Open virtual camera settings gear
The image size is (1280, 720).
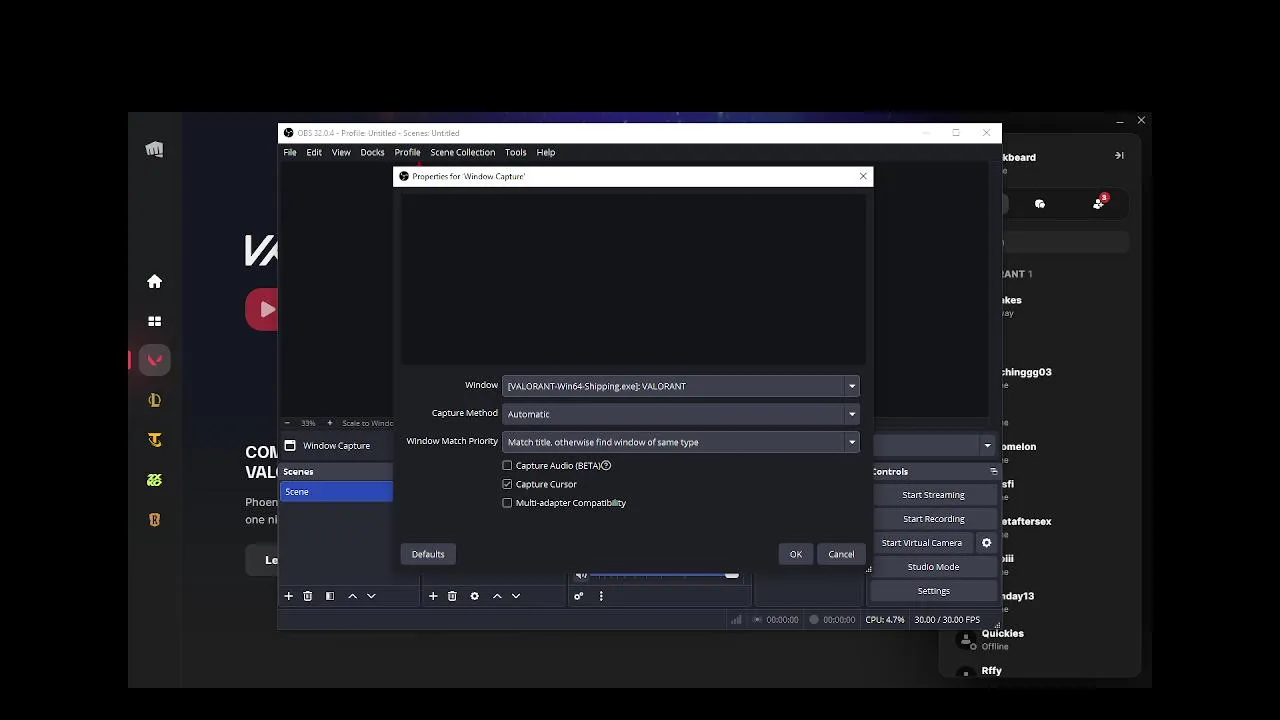click(x=986, y=543)
